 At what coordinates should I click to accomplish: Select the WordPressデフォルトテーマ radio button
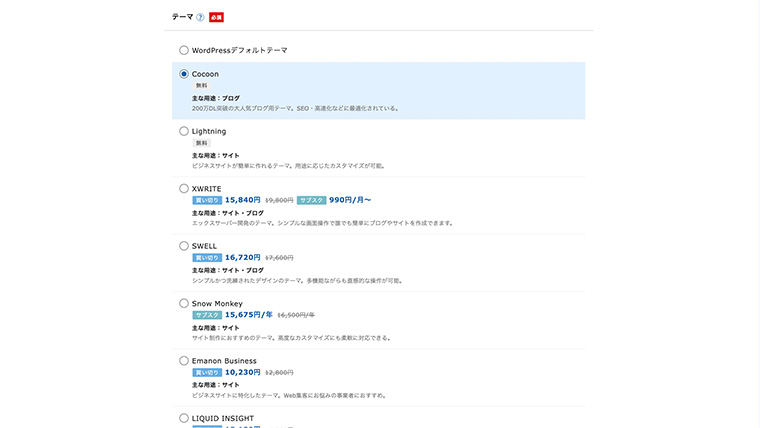coord(184,50)
